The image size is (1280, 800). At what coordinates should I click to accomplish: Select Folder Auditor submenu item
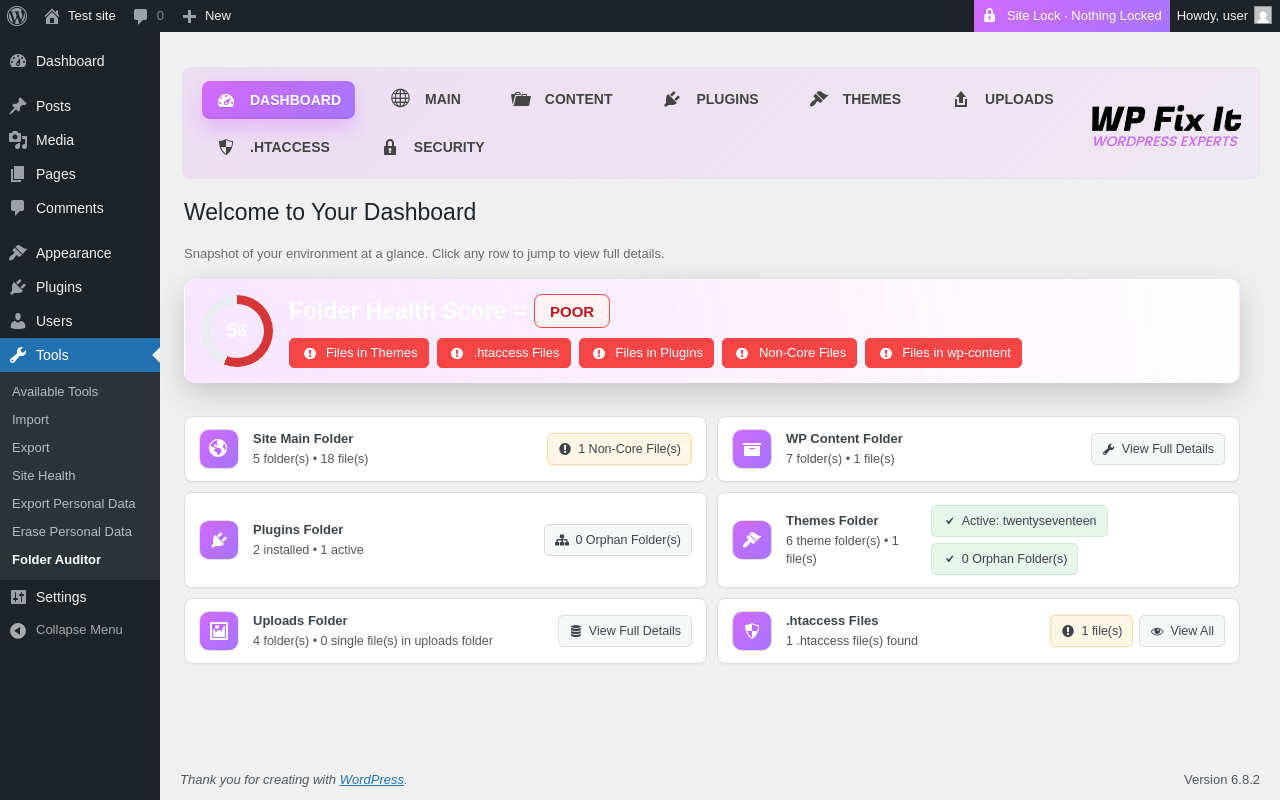click(56, 559)
